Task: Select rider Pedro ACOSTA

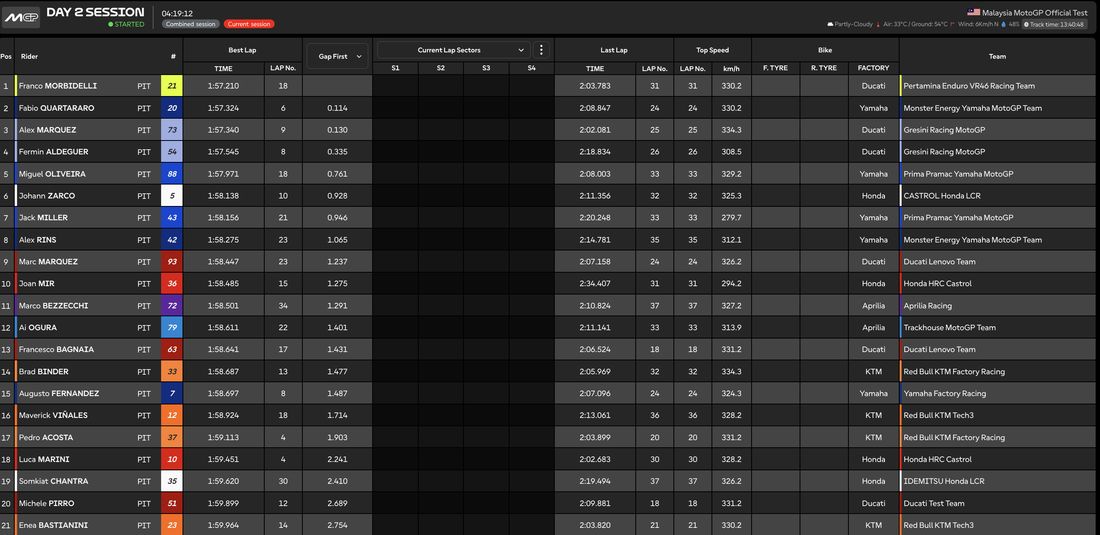Action: click(x=46, y=438)
